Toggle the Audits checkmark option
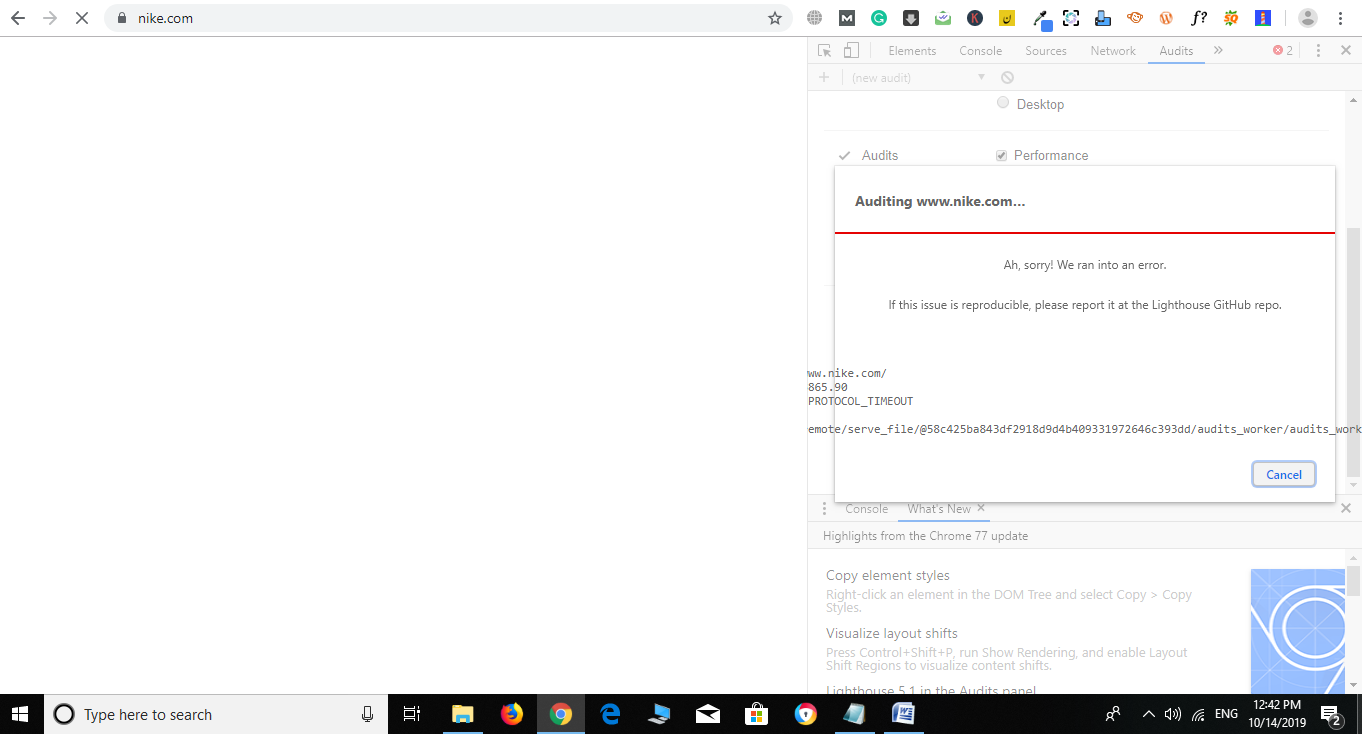 (x=845, y=155)
